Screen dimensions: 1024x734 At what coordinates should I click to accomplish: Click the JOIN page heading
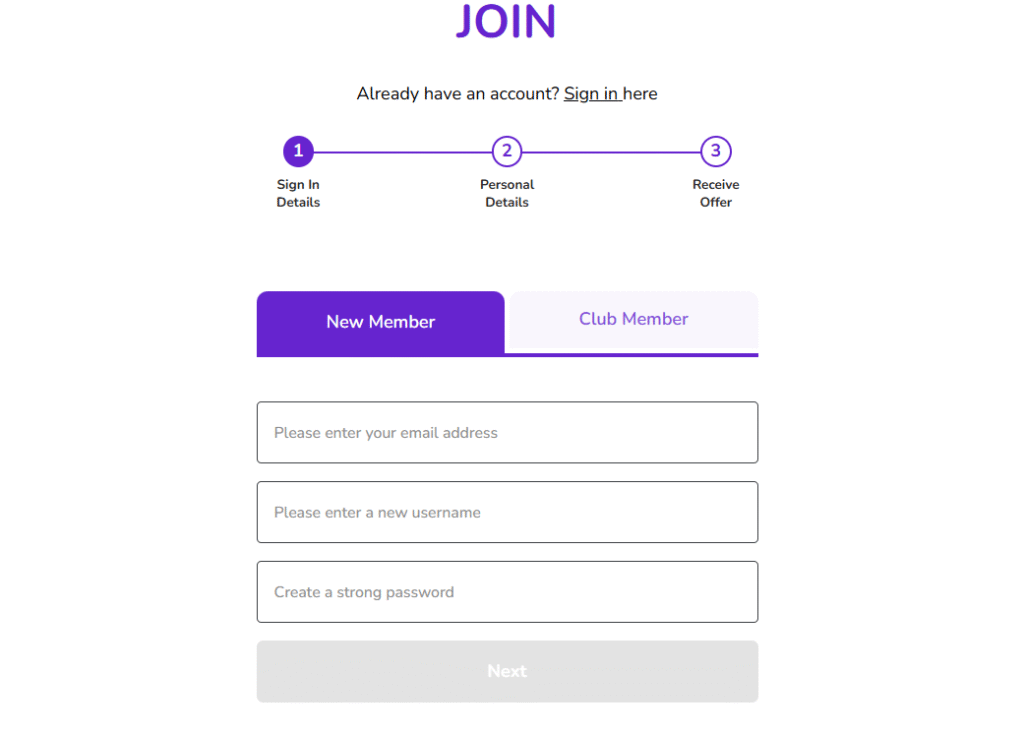click(x=506, y=22)
